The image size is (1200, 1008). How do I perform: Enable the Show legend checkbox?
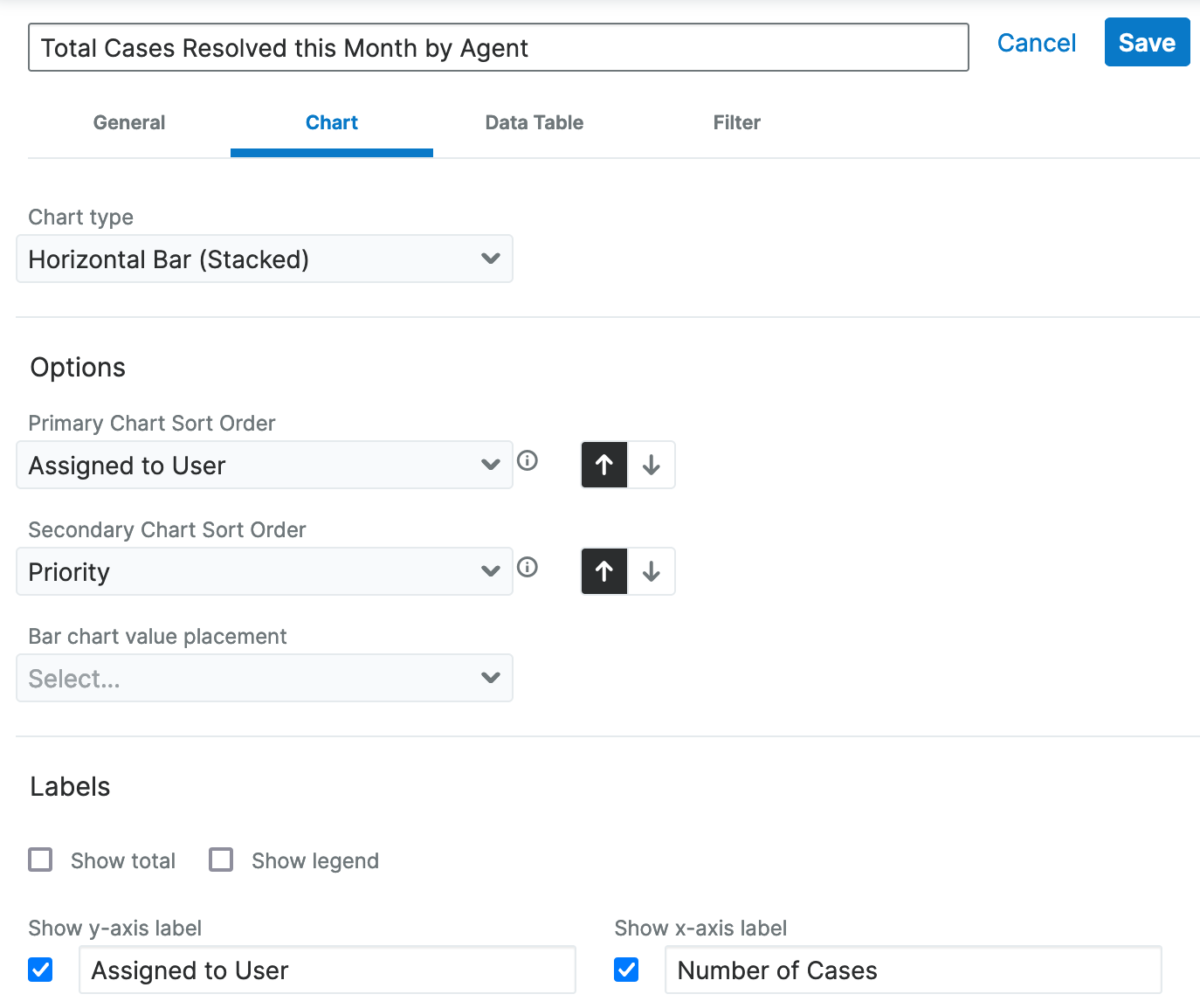(x=222, y=860)
